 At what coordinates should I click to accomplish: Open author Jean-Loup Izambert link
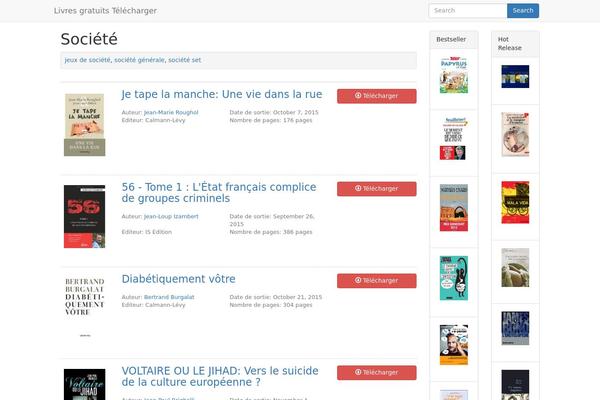(171, 217)
